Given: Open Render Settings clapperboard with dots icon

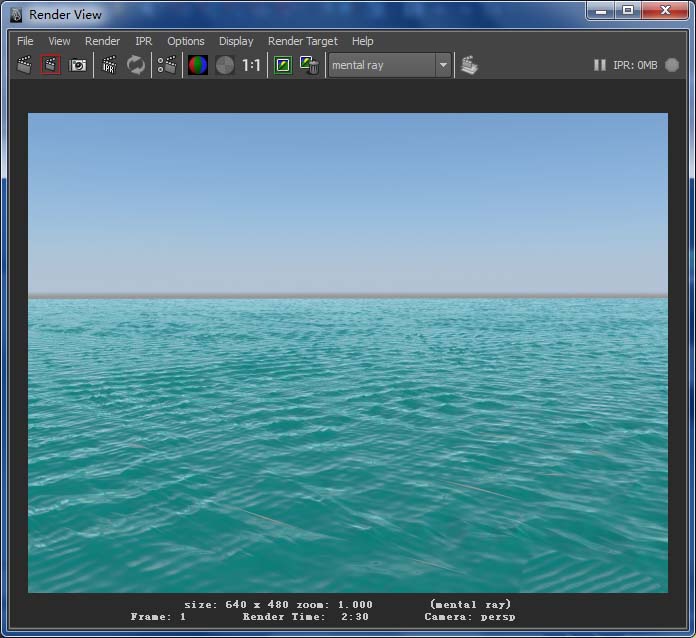Looking at the screenshot, I should (167, 65).
